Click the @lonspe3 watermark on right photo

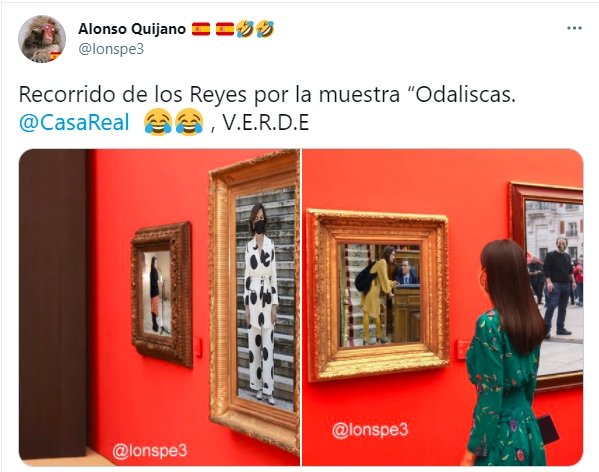click(x=370, y=430)
